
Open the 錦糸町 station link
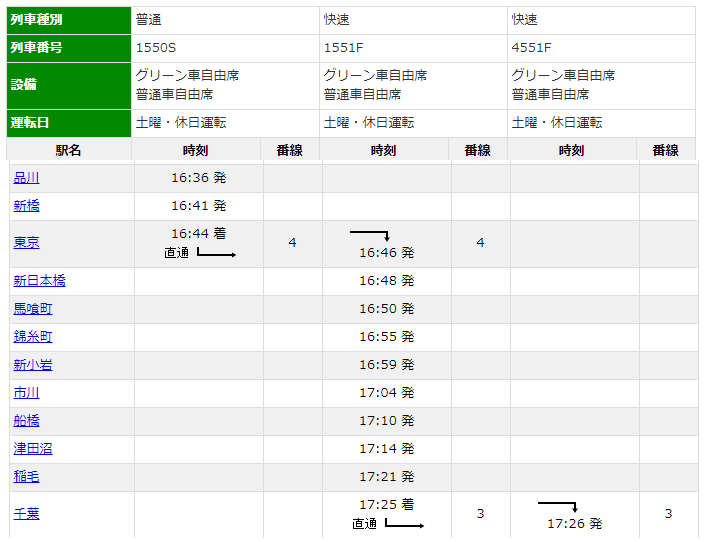[x=33, y=337]
